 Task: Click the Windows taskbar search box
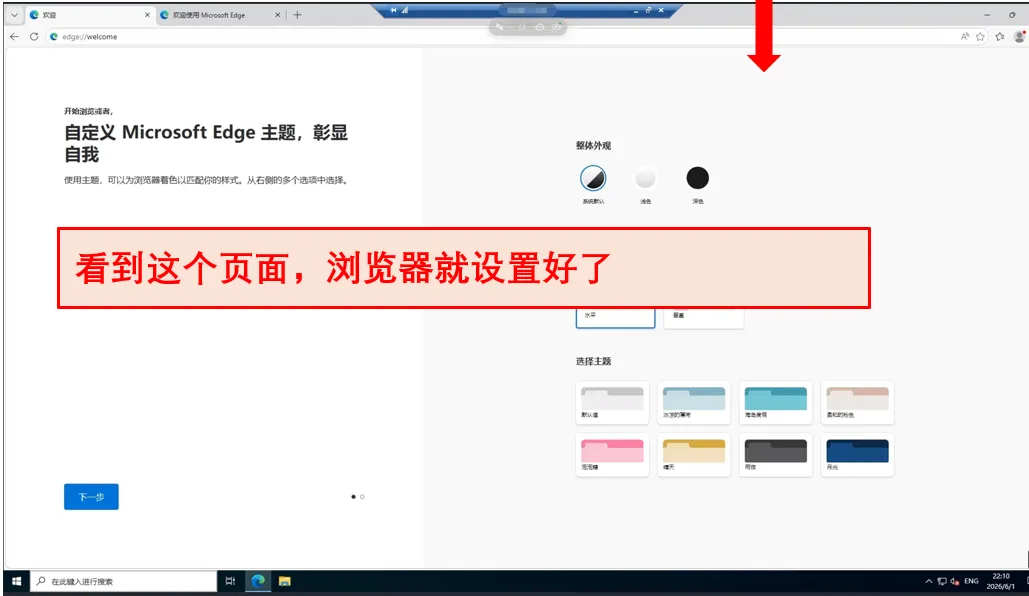tap(123, 581)
